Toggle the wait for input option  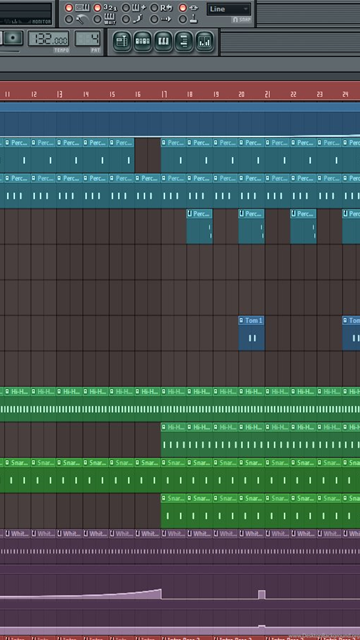point(97,19)
